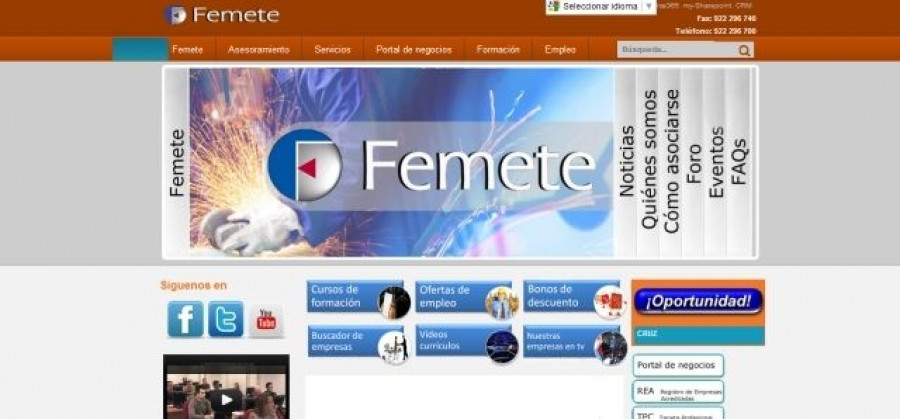Click the large Femete banner image

(x=402, y=162)
